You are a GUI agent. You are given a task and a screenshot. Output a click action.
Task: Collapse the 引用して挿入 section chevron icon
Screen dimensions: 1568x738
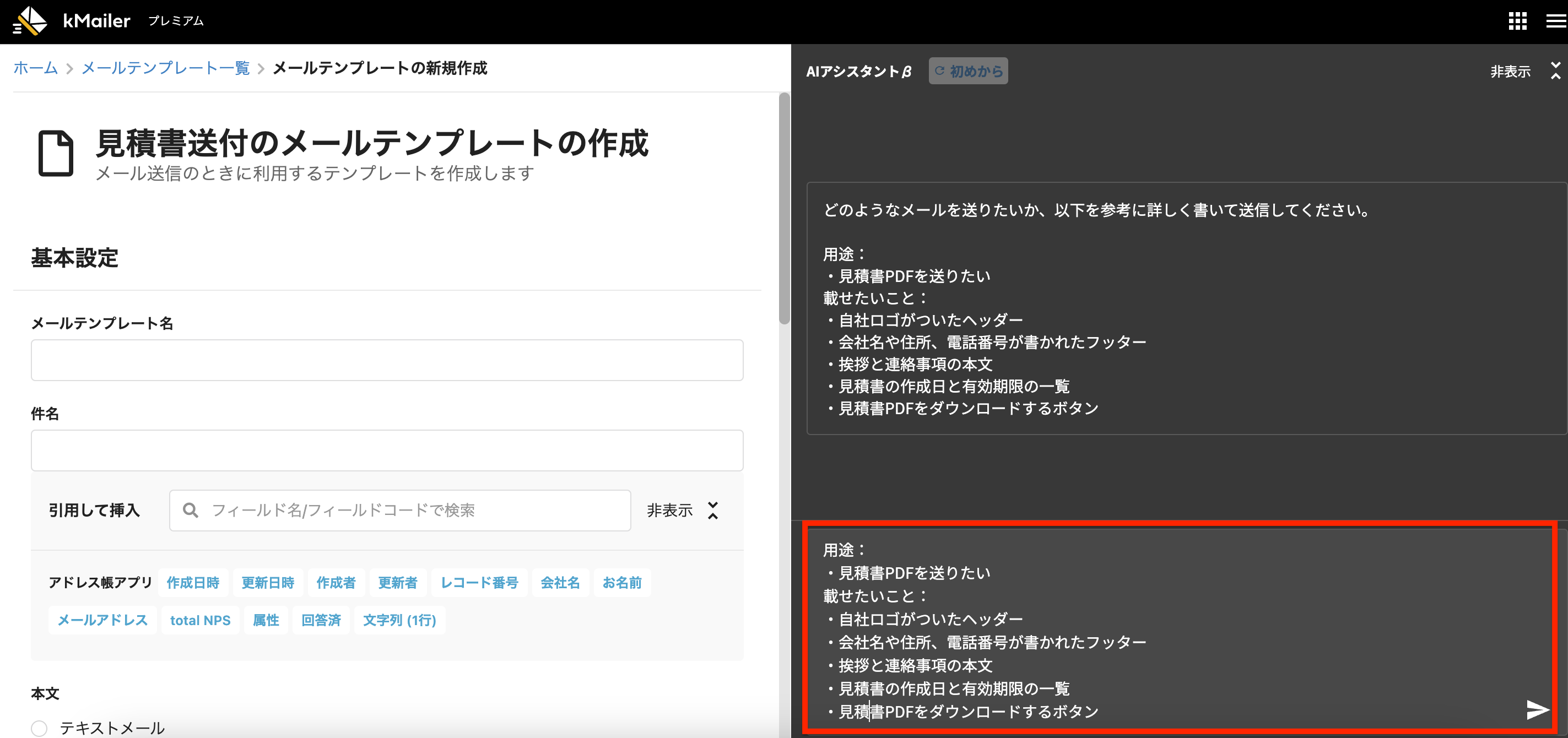(x=713, y=511)
